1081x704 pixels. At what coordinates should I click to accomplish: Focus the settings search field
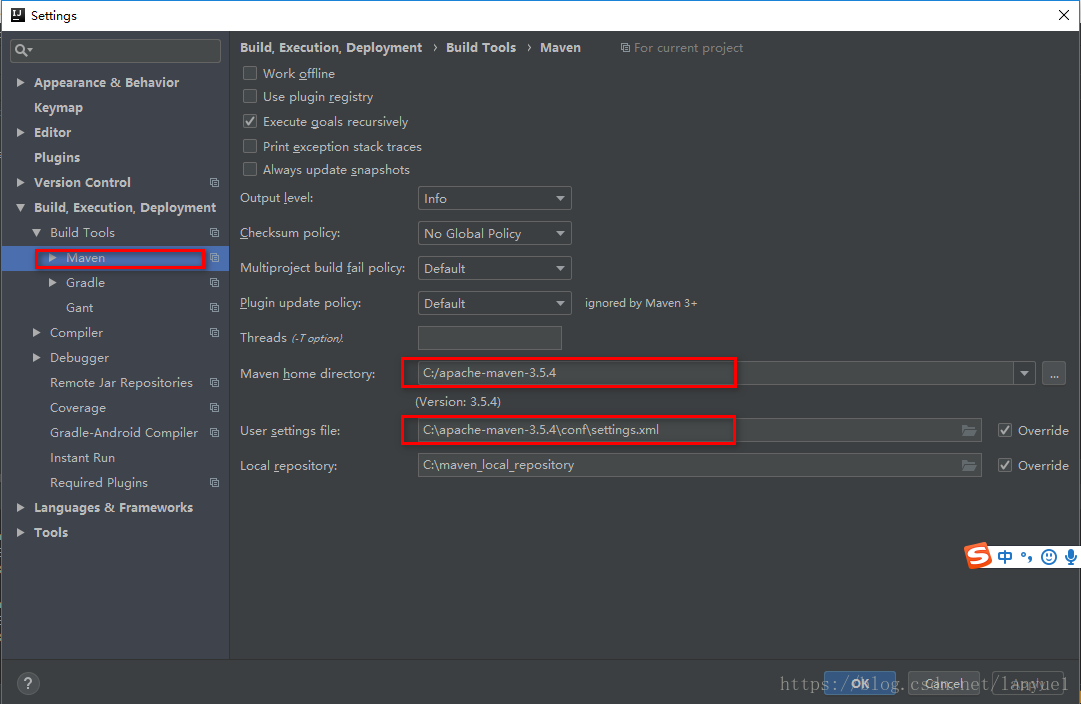pos(116,50)
